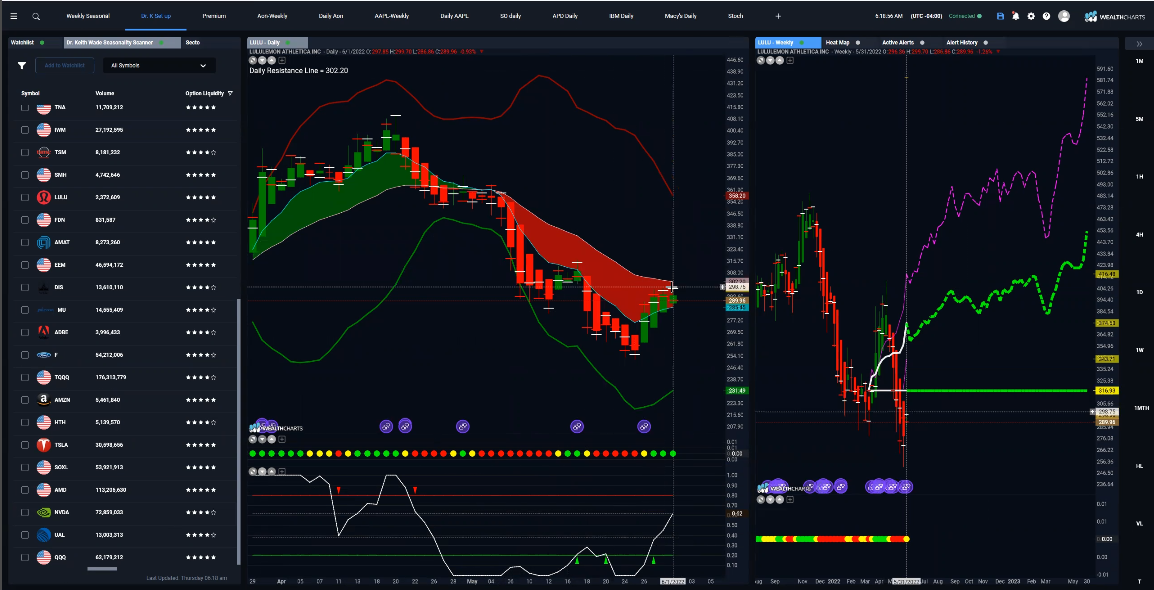Check the TSM row checkbox
Screen dimensions: 1154x590
tap(24, 152)
